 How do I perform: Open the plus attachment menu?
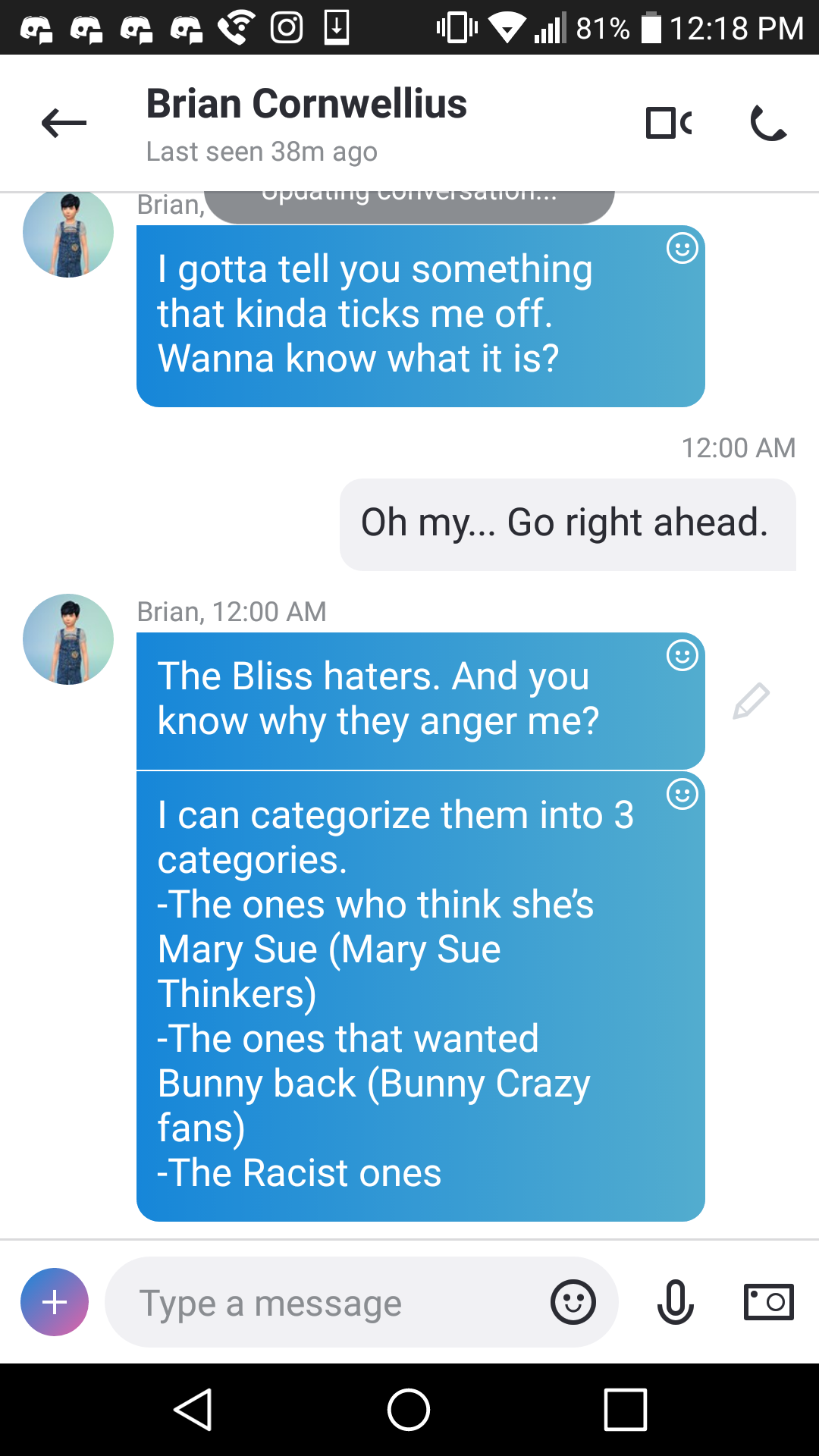[55, 1302]
